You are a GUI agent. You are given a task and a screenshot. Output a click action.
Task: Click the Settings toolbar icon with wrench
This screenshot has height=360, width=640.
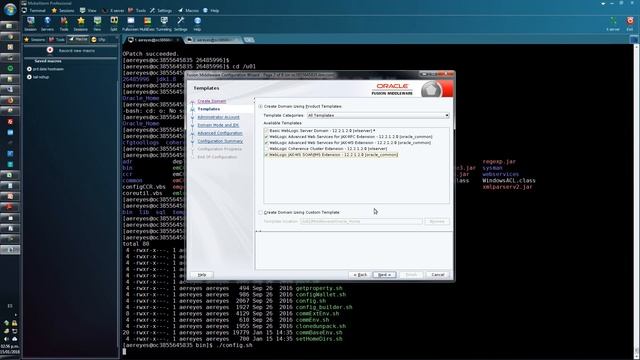180,24
